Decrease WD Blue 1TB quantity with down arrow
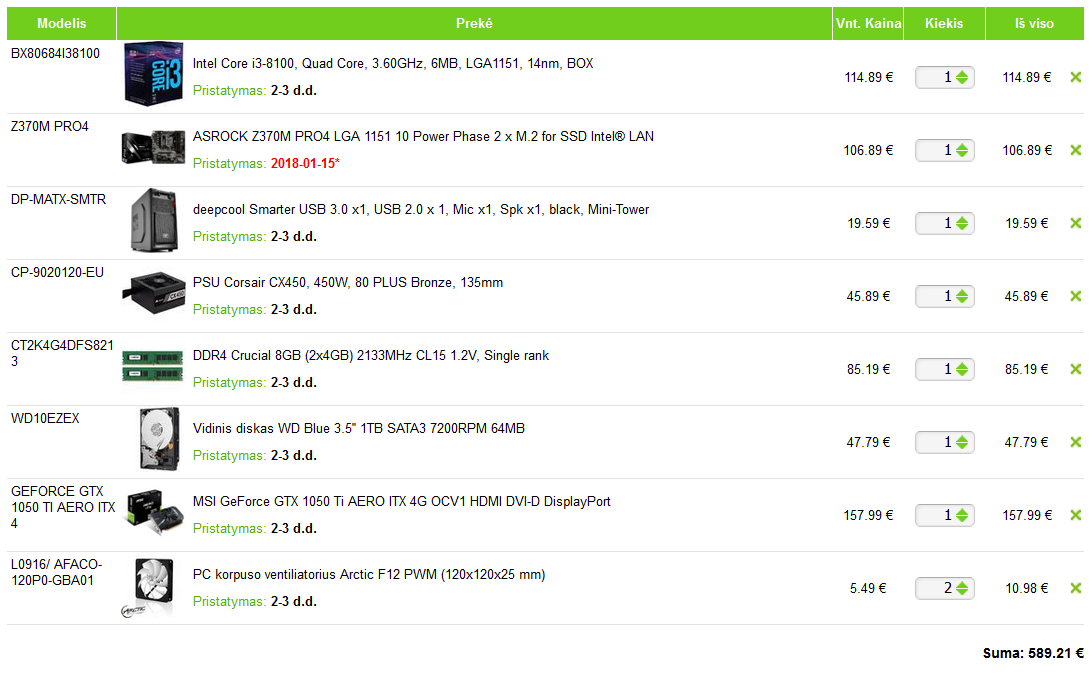Image resolution: width=1092 pixels, height=674 pixels. point(962,446)
